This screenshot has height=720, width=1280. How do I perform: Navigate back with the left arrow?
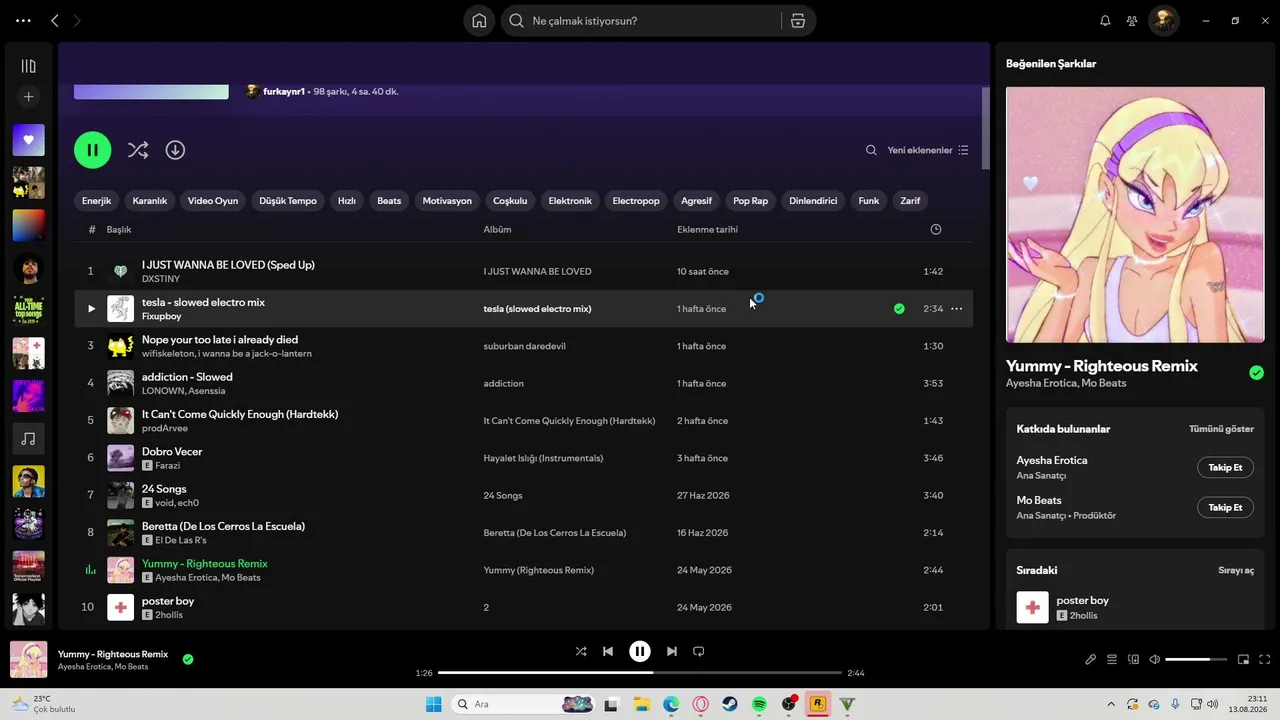click(55, 21)
